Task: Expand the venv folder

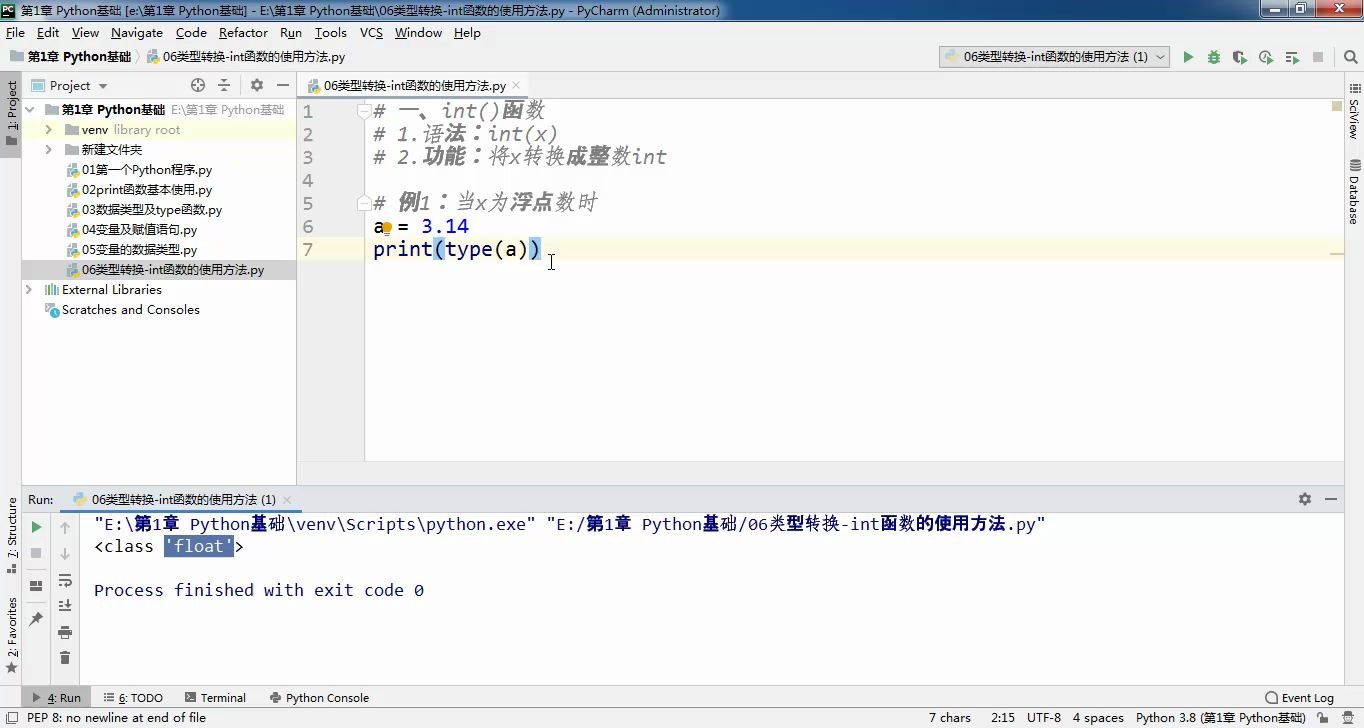Action: (x=48, y=130)
